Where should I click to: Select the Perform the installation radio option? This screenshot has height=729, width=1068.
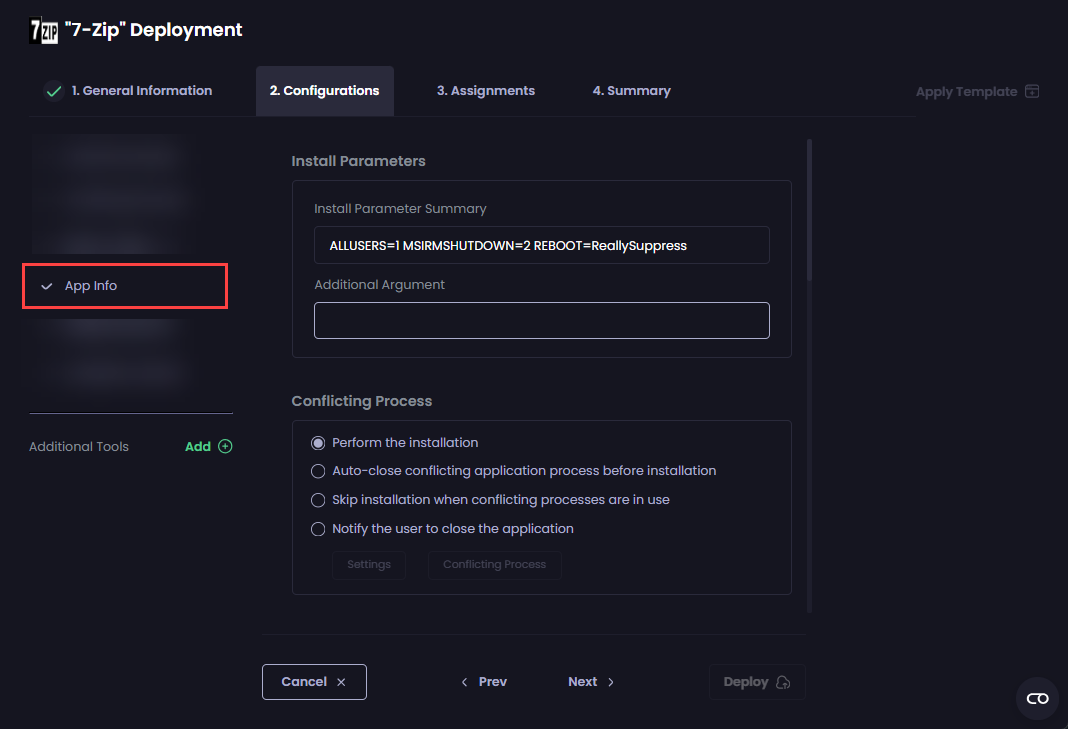[318, 443]
